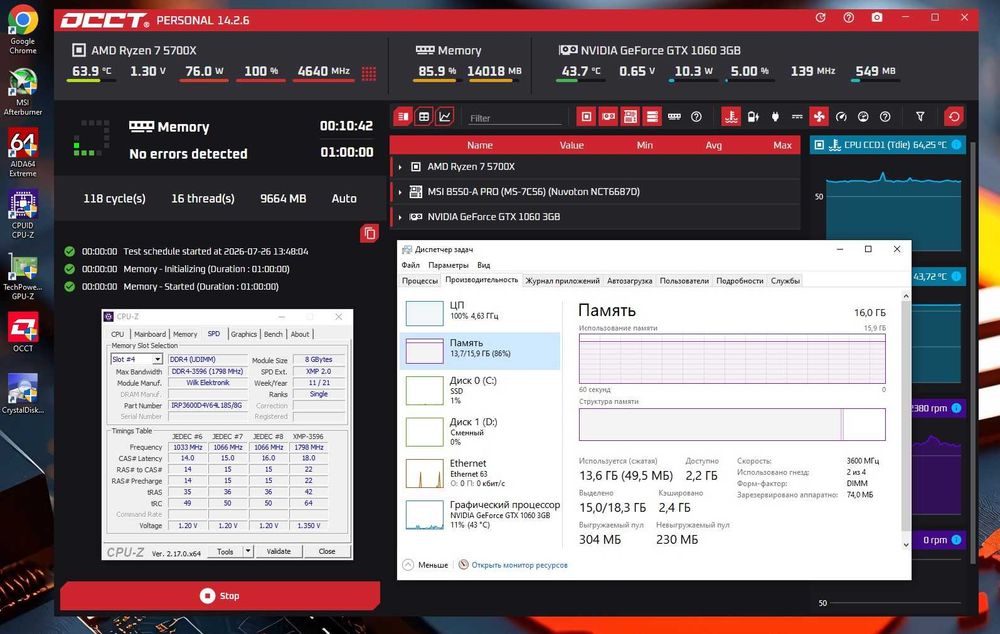
Task: Select CPUID CPU-Z desktop icon
Action: pyautogui.click(x=22, y=215)
